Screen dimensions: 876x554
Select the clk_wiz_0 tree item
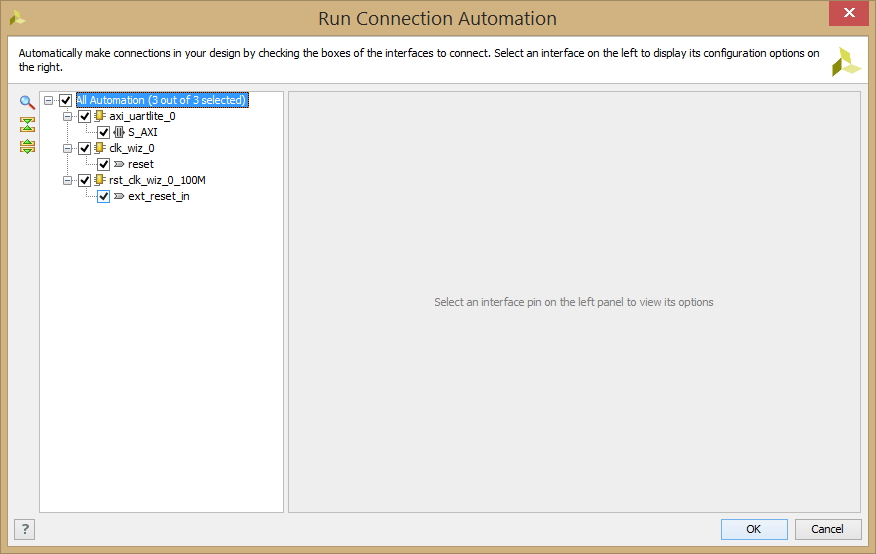coord(131,148)
